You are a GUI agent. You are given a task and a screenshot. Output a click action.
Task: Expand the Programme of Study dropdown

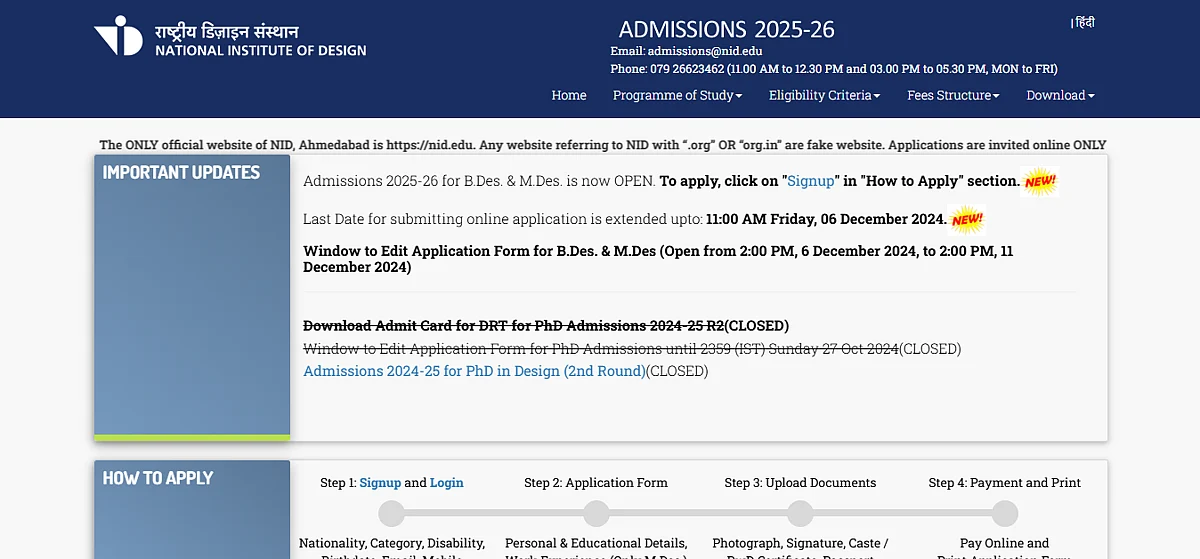677,95
